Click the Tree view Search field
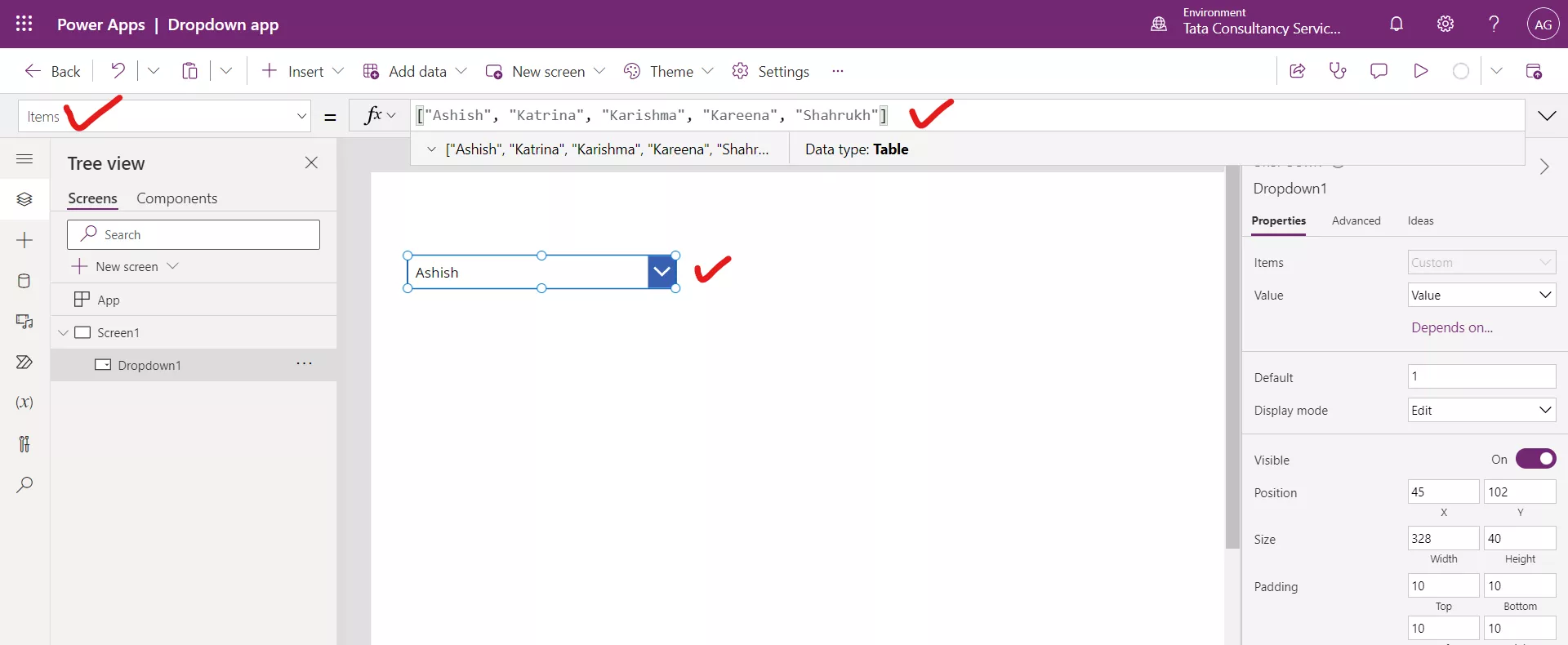 click(194, 234)
